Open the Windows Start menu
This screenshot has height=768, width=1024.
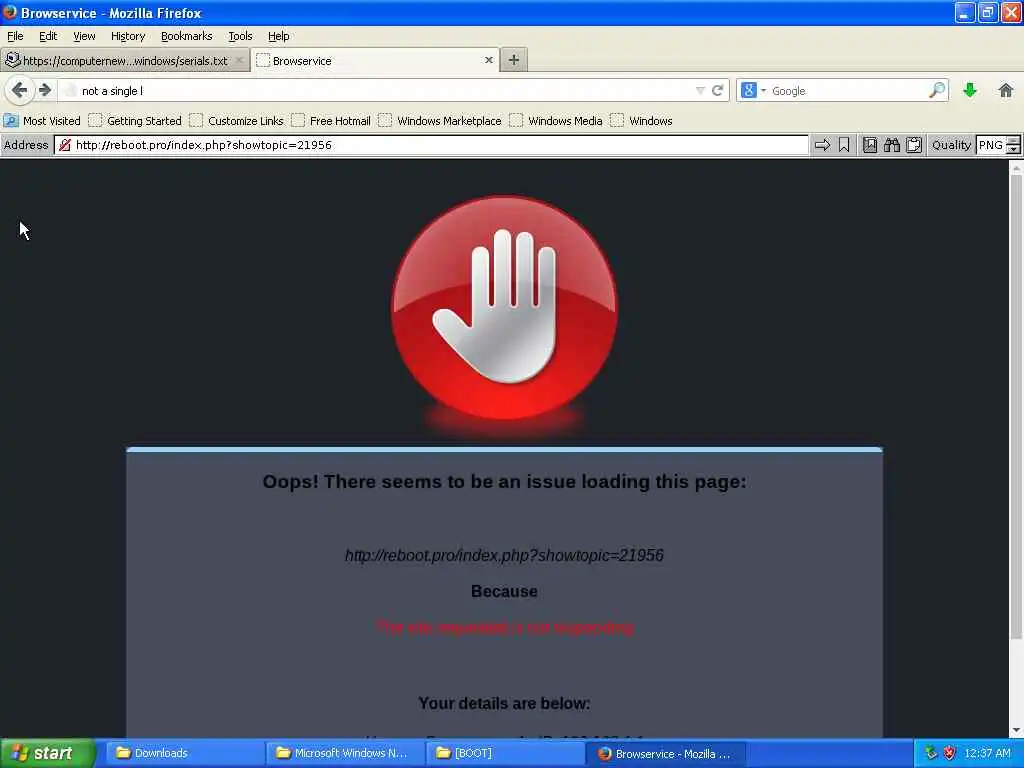click(x=47, y=753)
